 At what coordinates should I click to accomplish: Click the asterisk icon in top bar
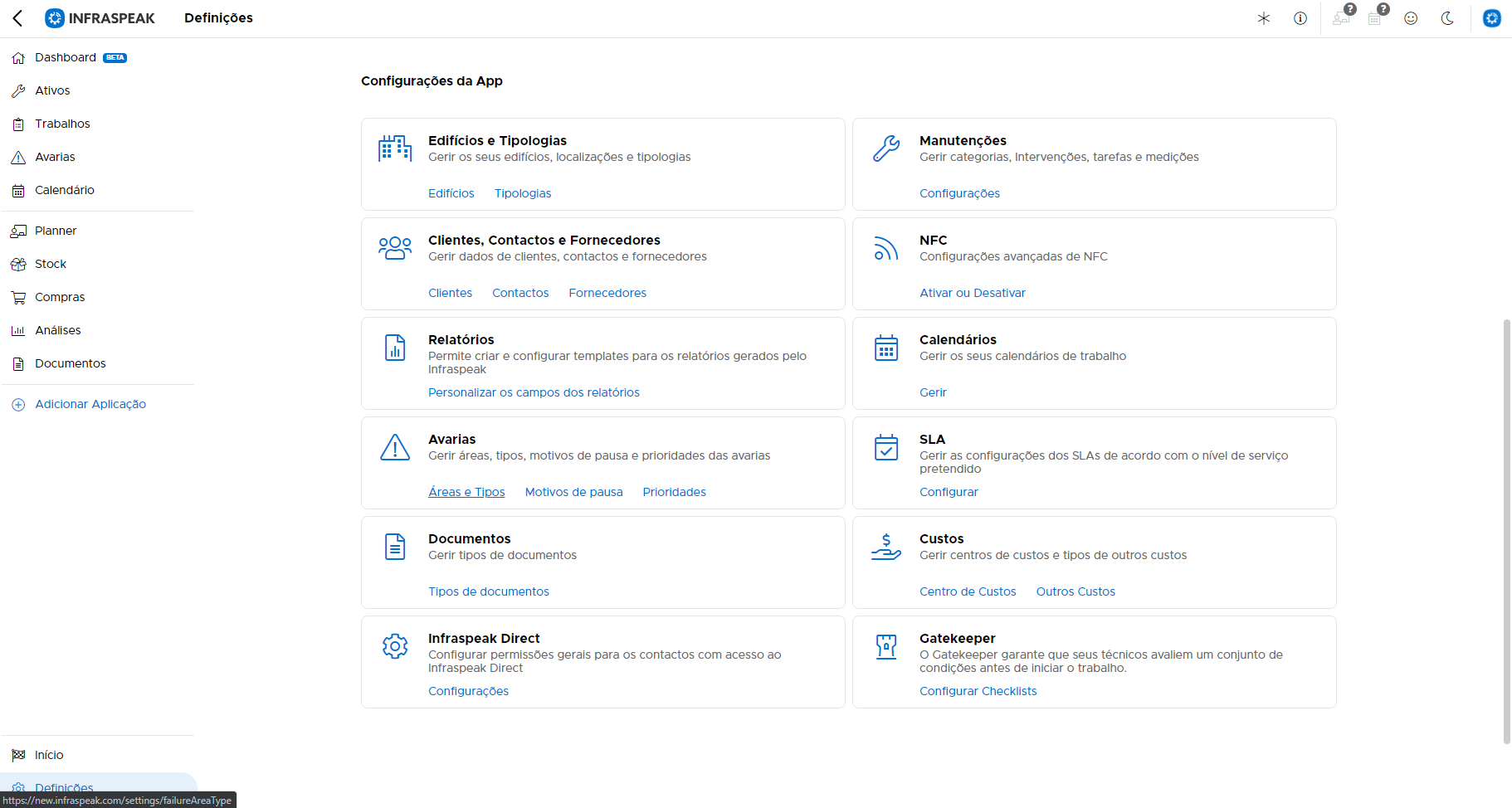click(x=1264, y=18)
